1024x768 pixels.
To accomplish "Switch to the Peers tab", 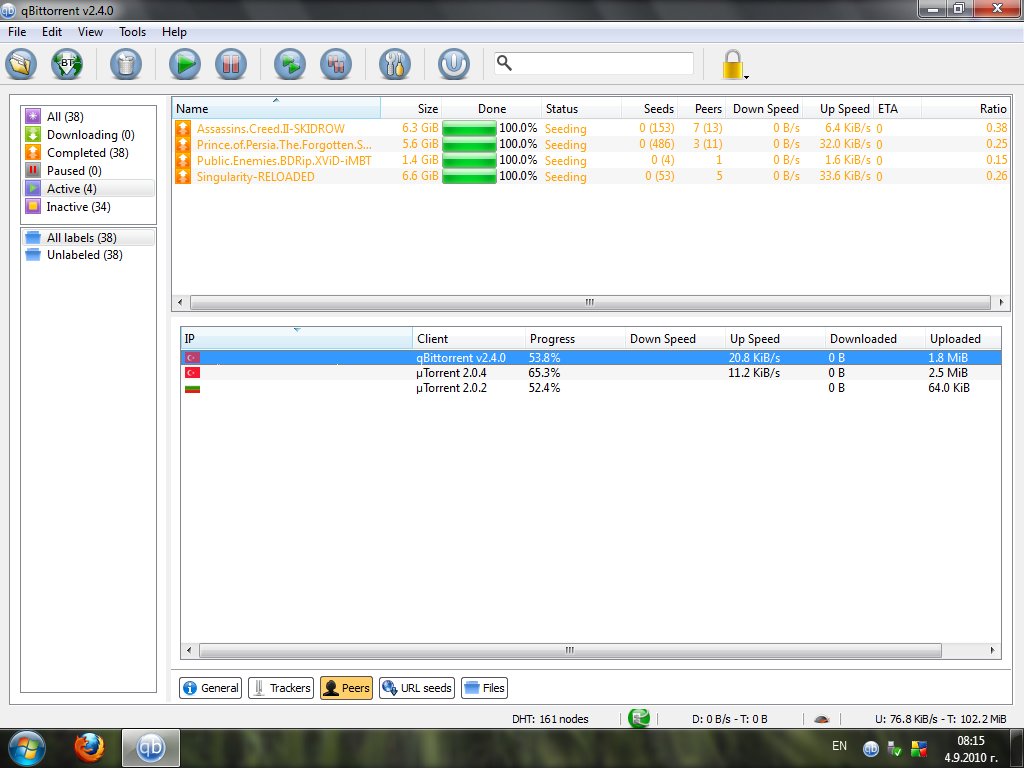I will click(x=346, y=688).
